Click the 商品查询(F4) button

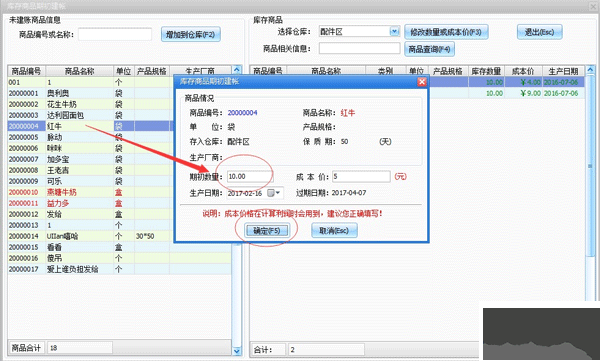(x=429, y=49)
